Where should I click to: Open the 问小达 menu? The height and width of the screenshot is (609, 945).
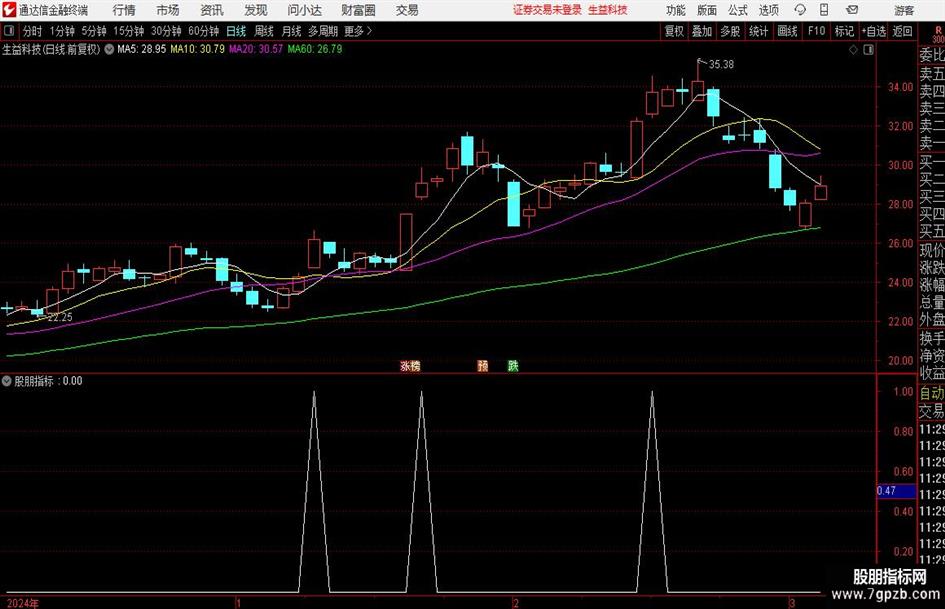coord(304,10)
